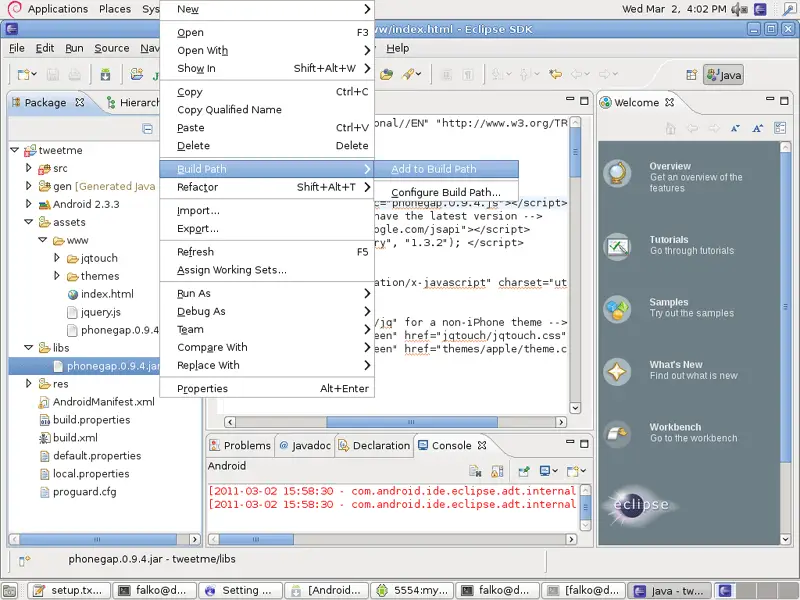Click the Welcome view Home icon

(670, 129)
